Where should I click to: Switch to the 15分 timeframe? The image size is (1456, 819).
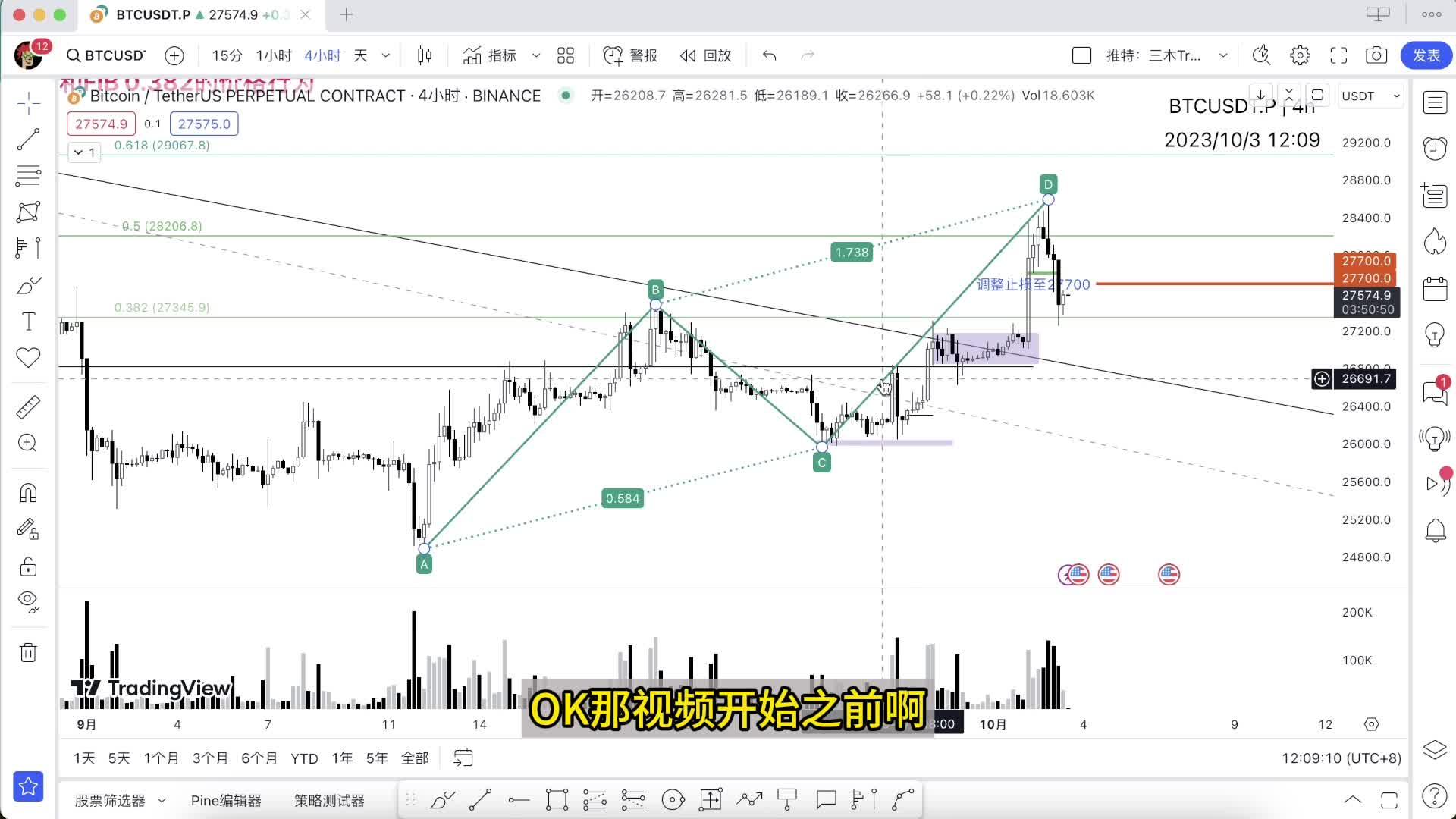227,55
